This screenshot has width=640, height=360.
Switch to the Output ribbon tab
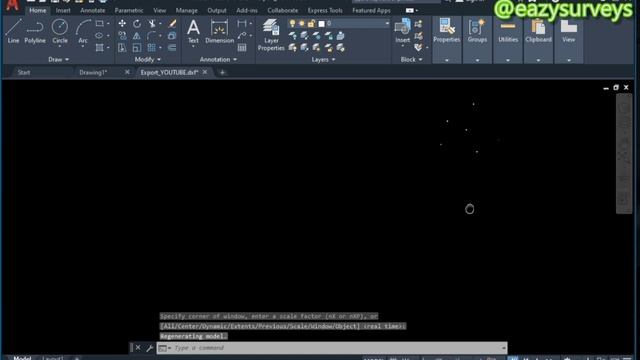tap(217, 10)
